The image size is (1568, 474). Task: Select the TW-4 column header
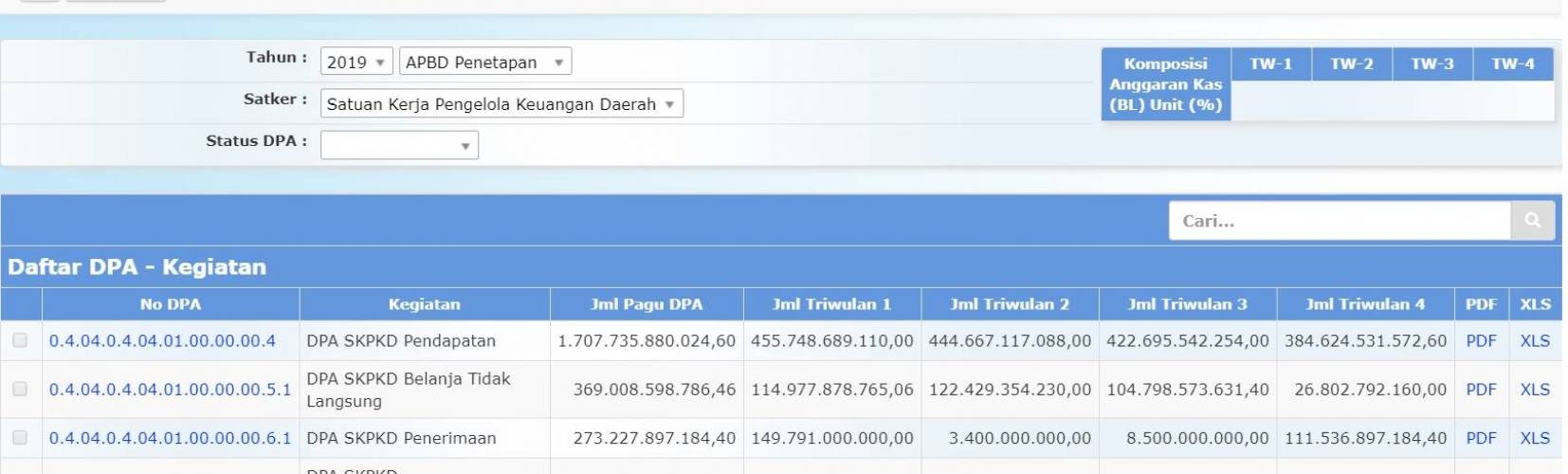click(1512, 64)
